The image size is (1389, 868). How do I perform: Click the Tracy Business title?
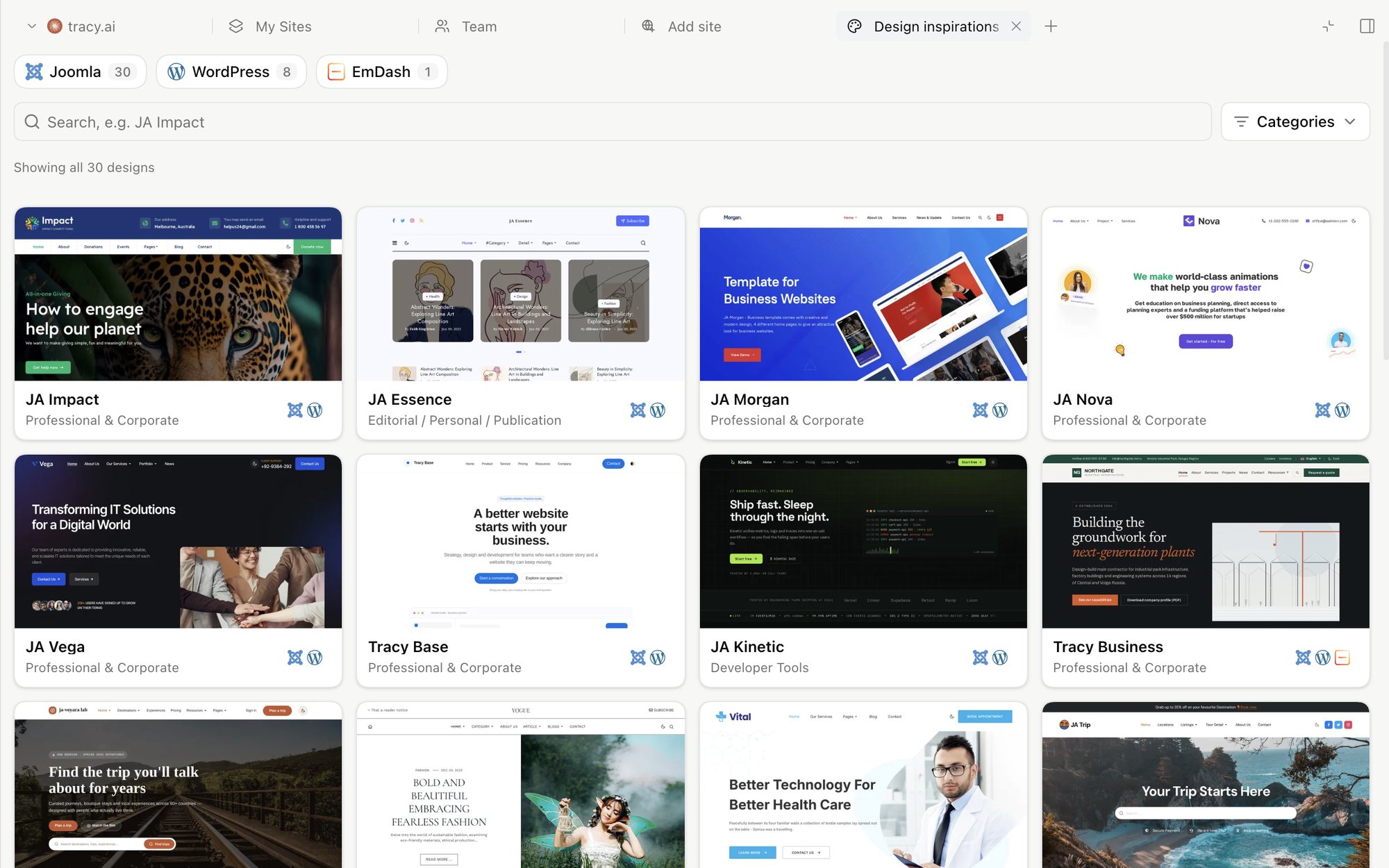point(1108,646)
